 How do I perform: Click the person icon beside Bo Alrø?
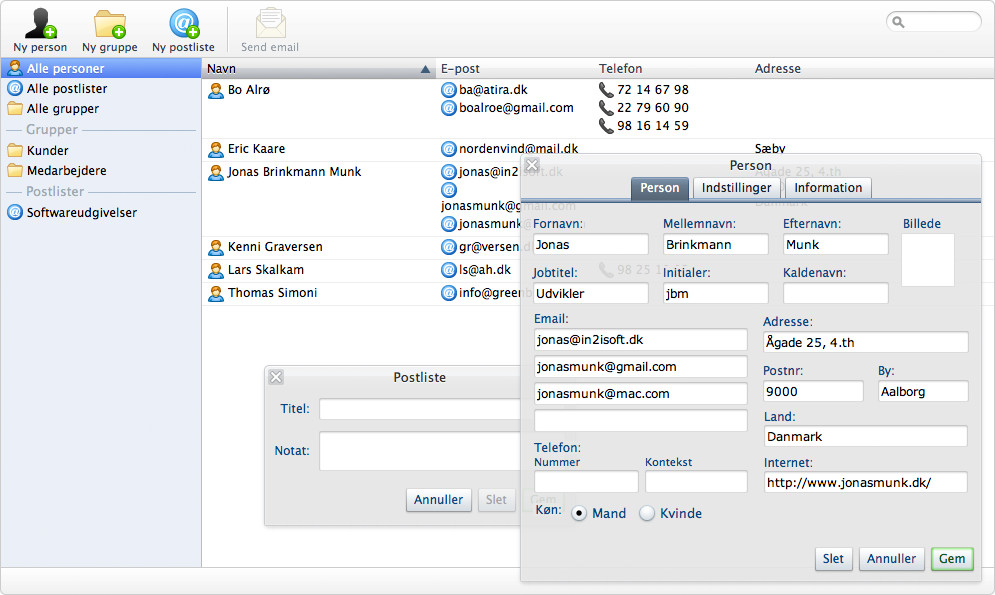215,90
